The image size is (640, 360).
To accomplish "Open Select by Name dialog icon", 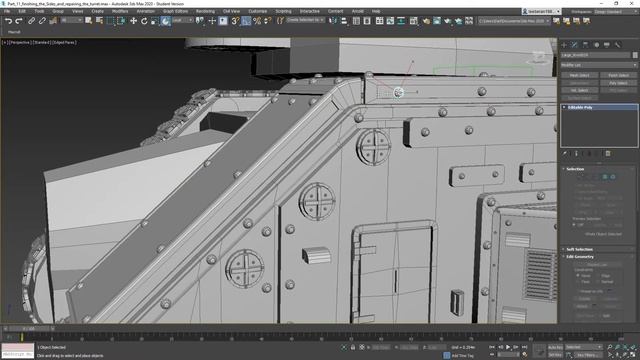I will click(x=99, y=21).
